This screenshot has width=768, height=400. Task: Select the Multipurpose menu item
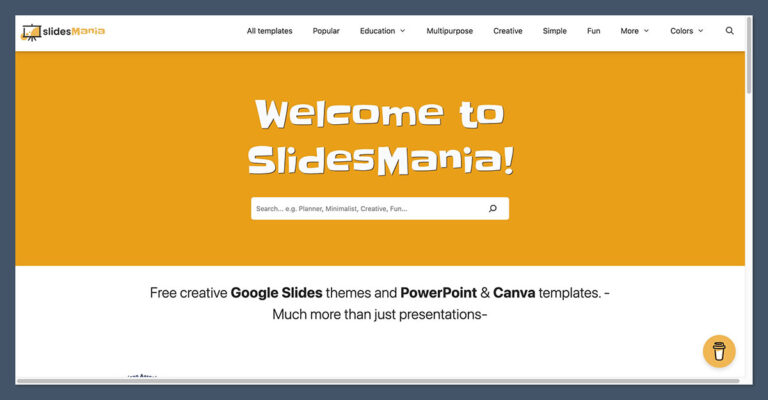pos(450,31)
